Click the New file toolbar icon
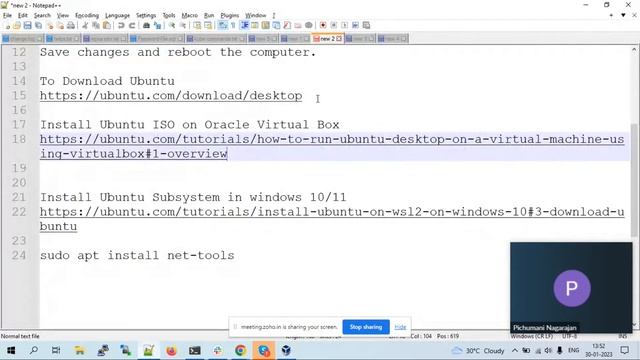640x360 pixels. tap(7, 25)
